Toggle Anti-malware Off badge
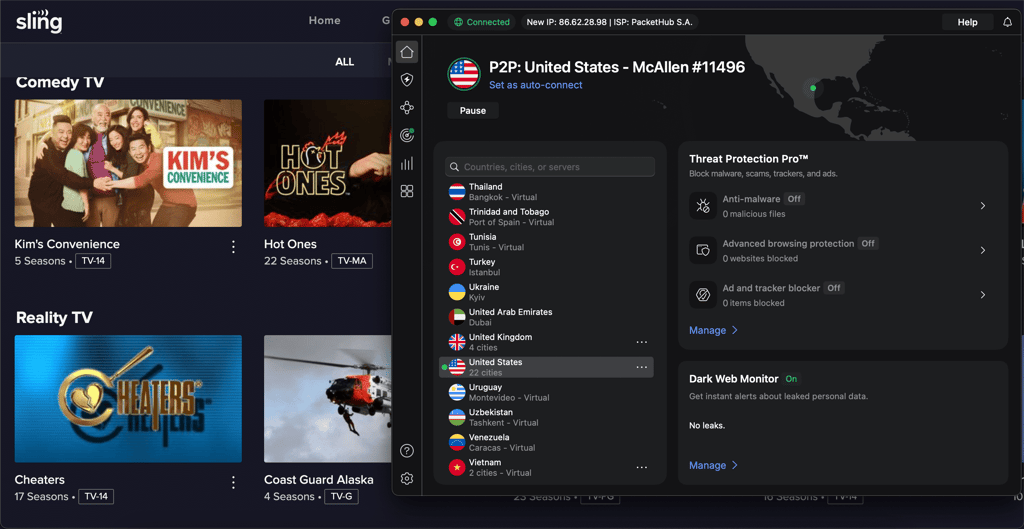The image size is (1024, 529). click(793, 199)
